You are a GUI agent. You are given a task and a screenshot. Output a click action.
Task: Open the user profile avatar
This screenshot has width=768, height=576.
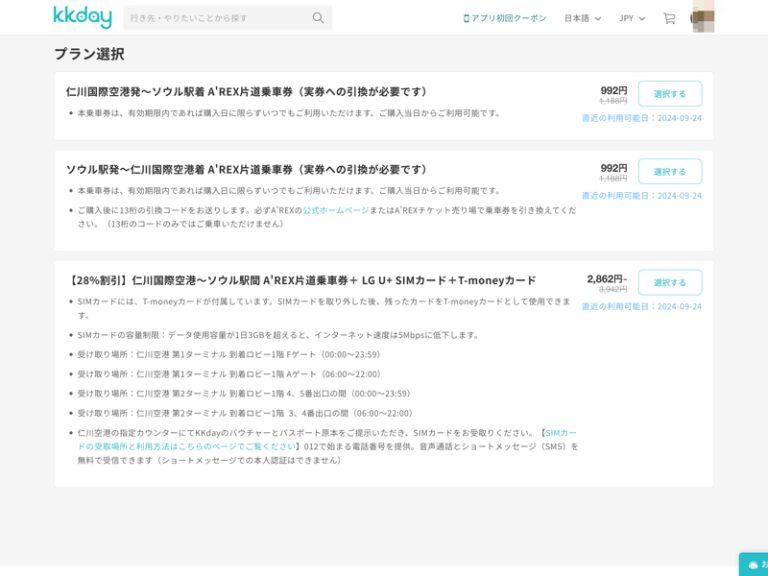click(702, 18)
